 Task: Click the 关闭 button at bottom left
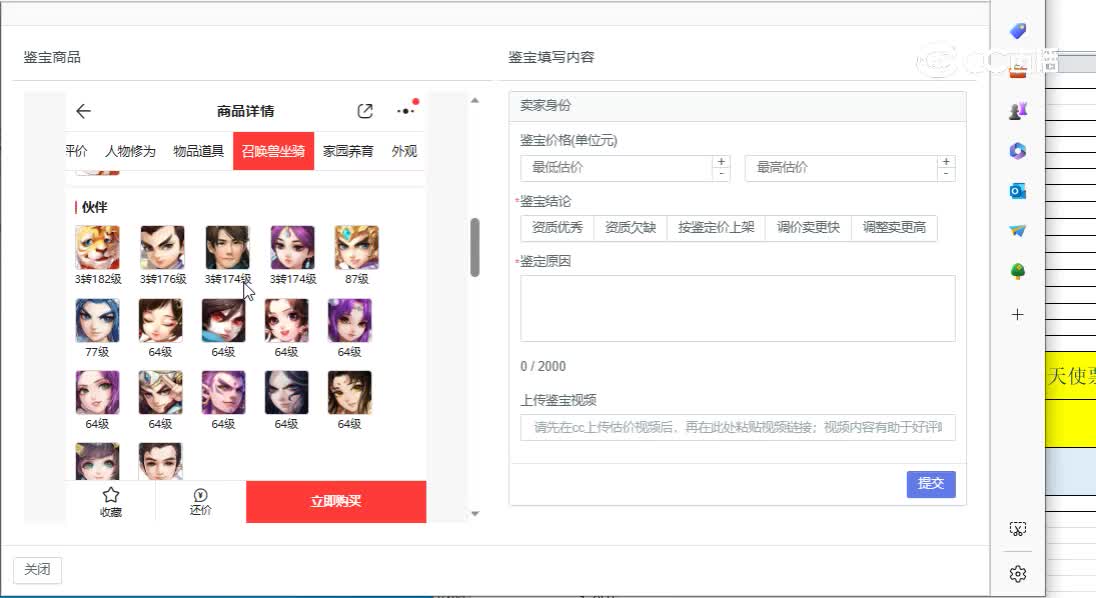click(x=37, y=569)
